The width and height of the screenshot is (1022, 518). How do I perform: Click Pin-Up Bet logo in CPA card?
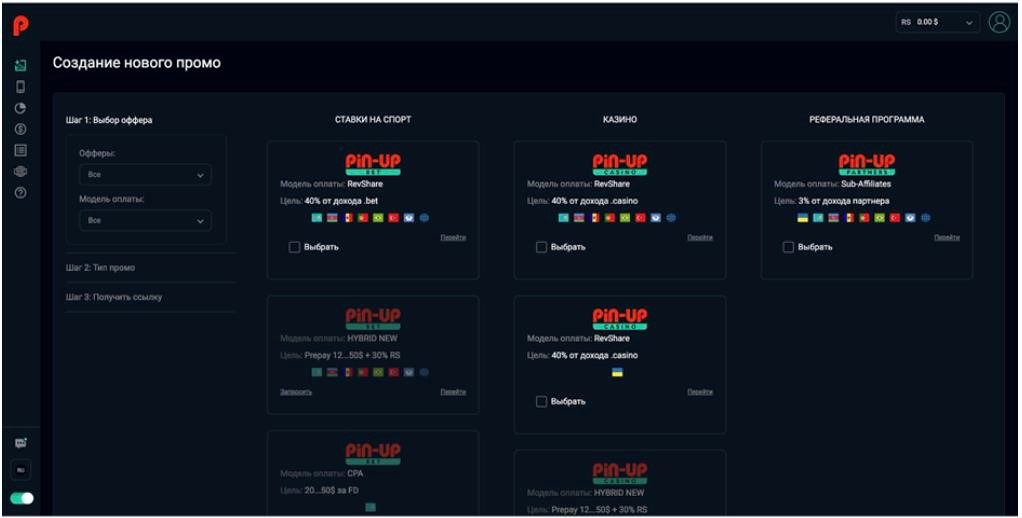point(373,453)
